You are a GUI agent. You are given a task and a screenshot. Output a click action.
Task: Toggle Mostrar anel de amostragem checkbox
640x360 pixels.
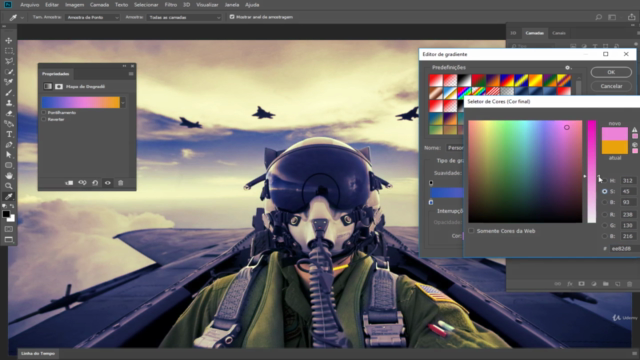tap(232, 17)
